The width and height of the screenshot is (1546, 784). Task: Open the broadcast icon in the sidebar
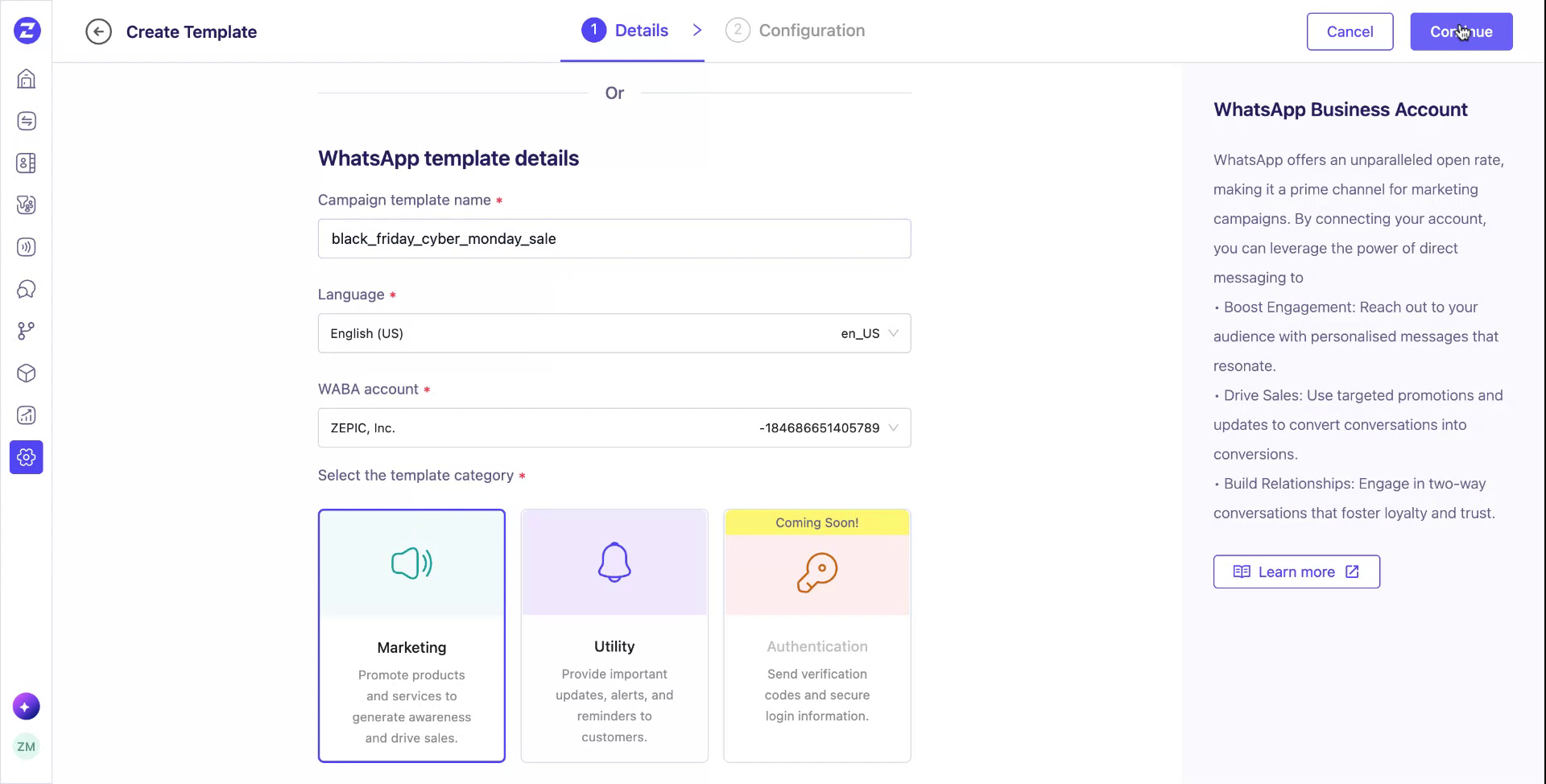point(27,247)
